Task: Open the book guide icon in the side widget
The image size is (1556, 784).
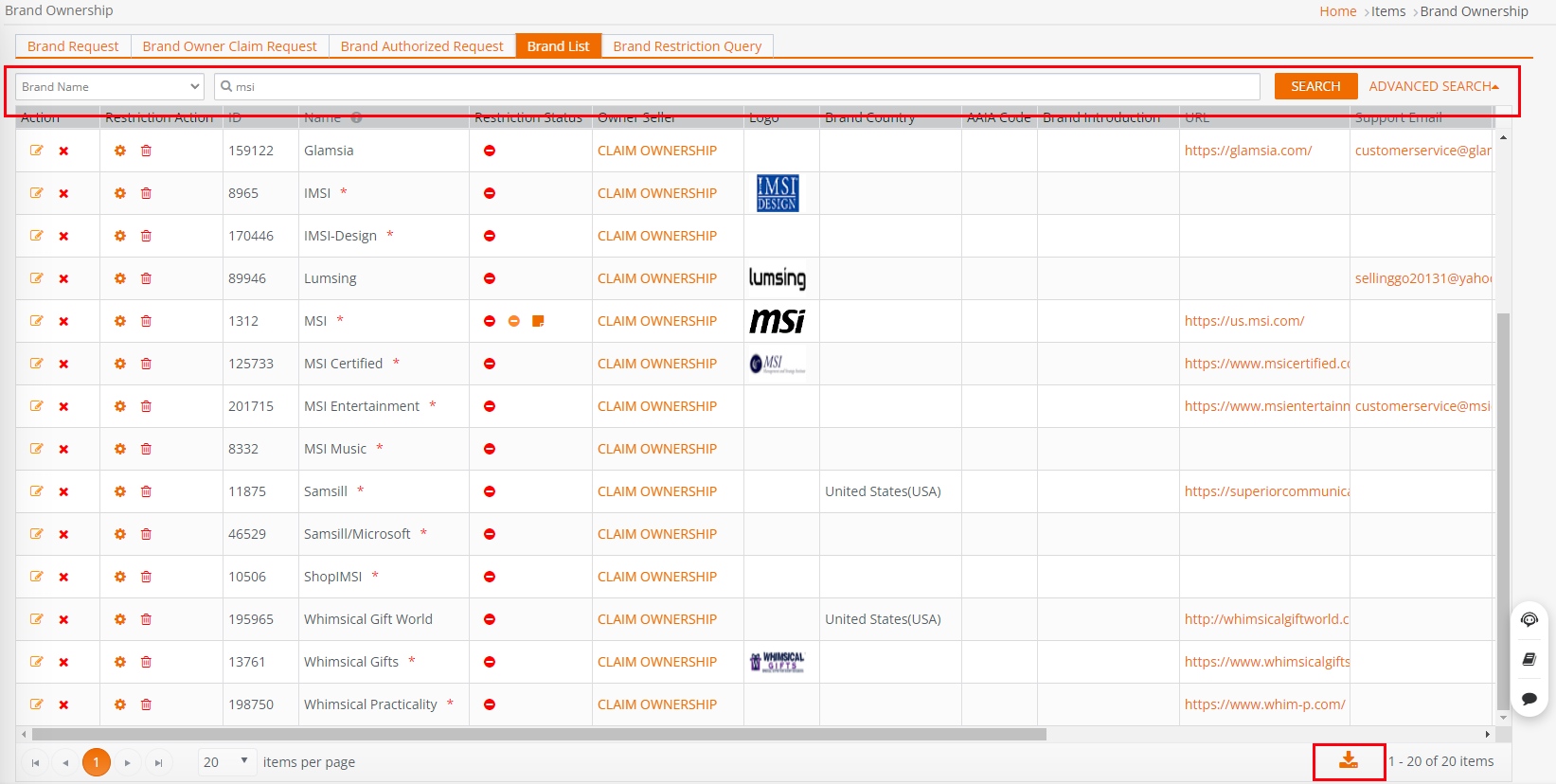Action: pos(1529,659)
